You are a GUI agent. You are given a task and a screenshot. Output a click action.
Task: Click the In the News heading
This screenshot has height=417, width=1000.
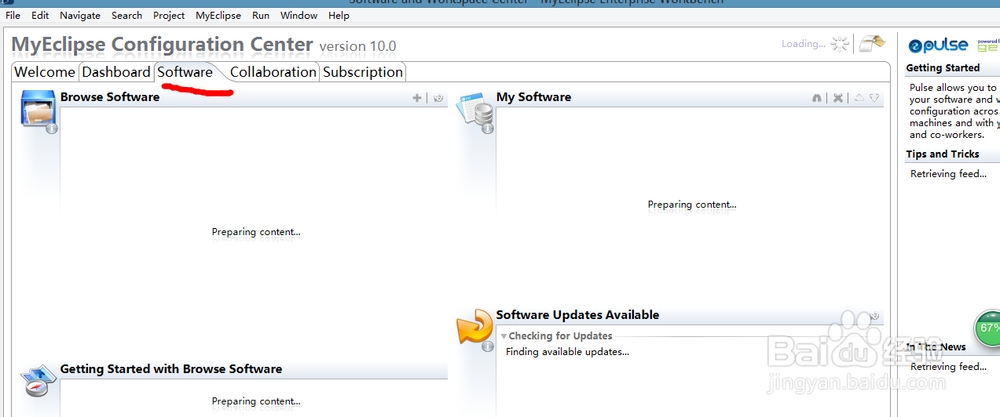tap(936, 347)
